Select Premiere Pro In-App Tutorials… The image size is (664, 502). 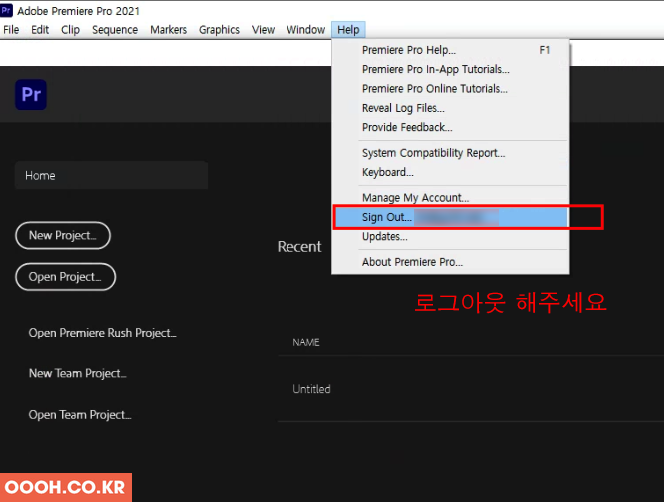click(x=450, y=69)
